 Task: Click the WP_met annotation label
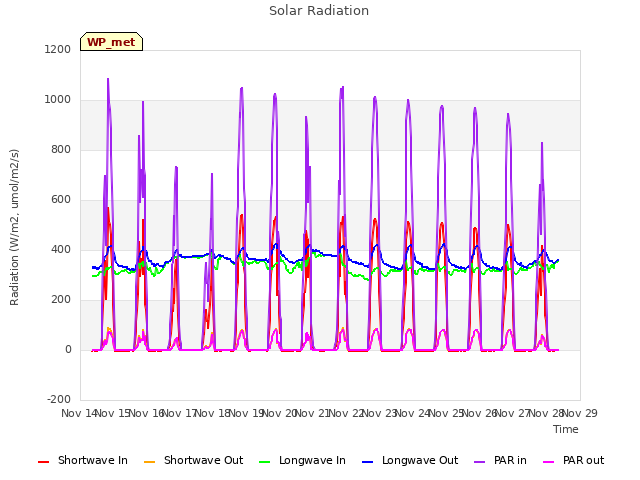111,42
